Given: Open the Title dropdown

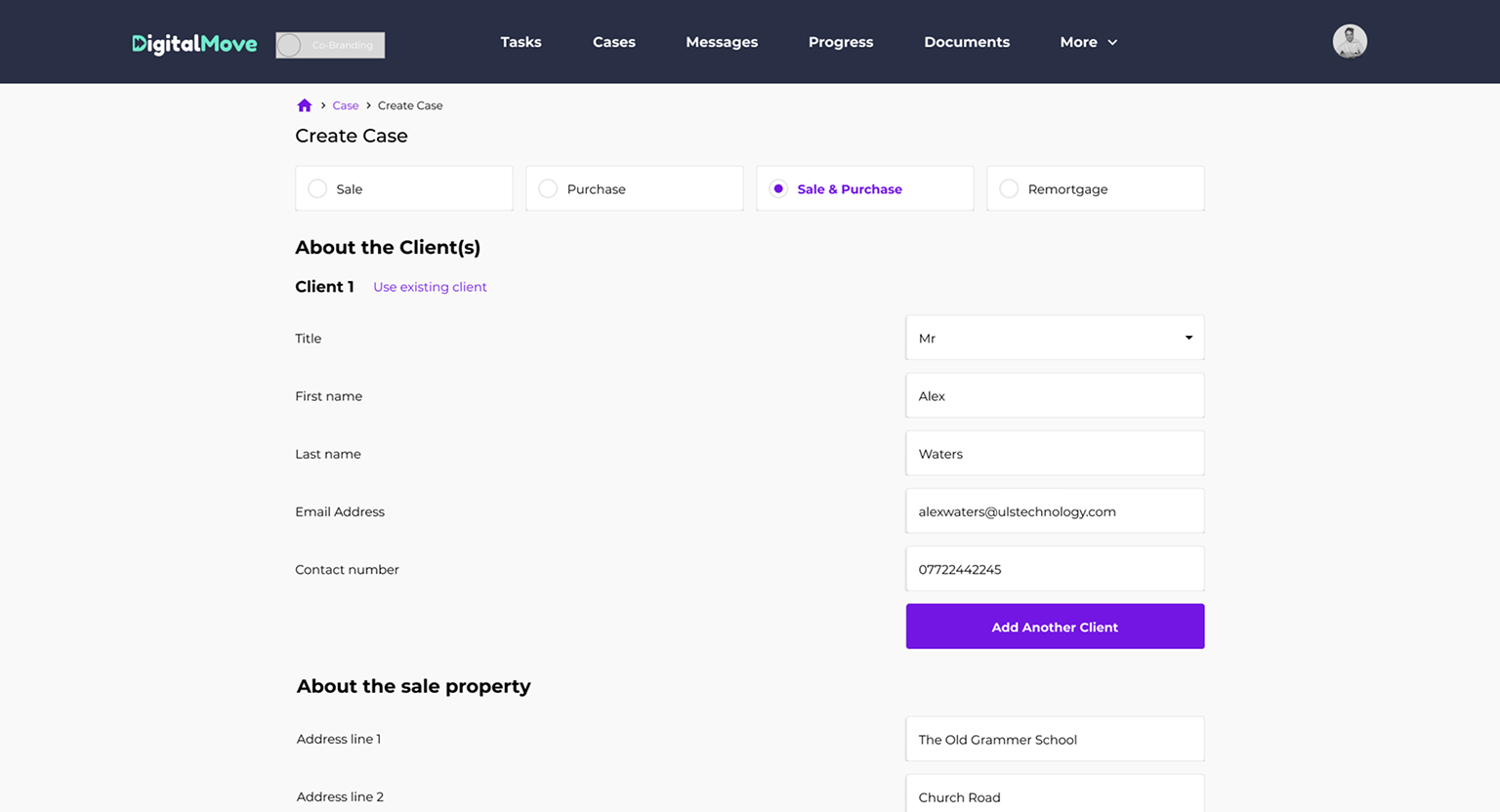Looking at the screenshot, I should 1054,339.
